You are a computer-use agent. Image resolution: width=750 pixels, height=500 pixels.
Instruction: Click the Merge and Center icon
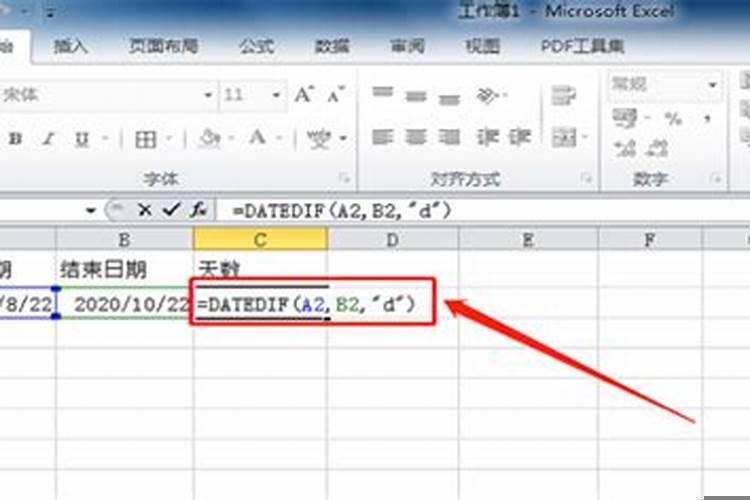tap(564, 137)
